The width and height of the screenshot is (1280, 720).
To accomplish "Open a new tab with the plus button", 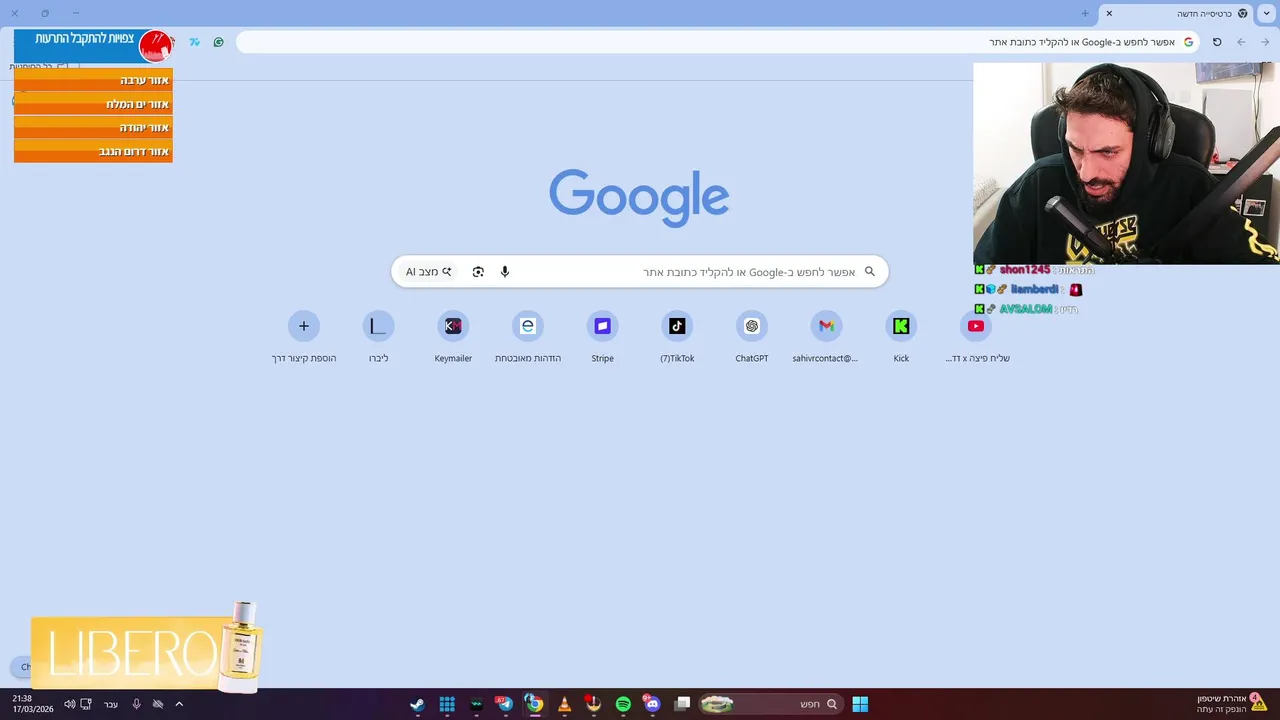I will click(x=1085, y=14).
